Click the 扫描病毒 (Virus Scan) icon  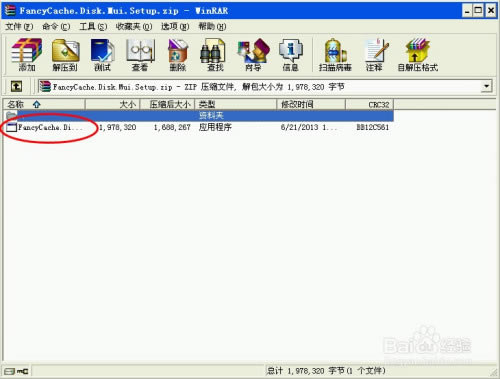tap(335, 55)
